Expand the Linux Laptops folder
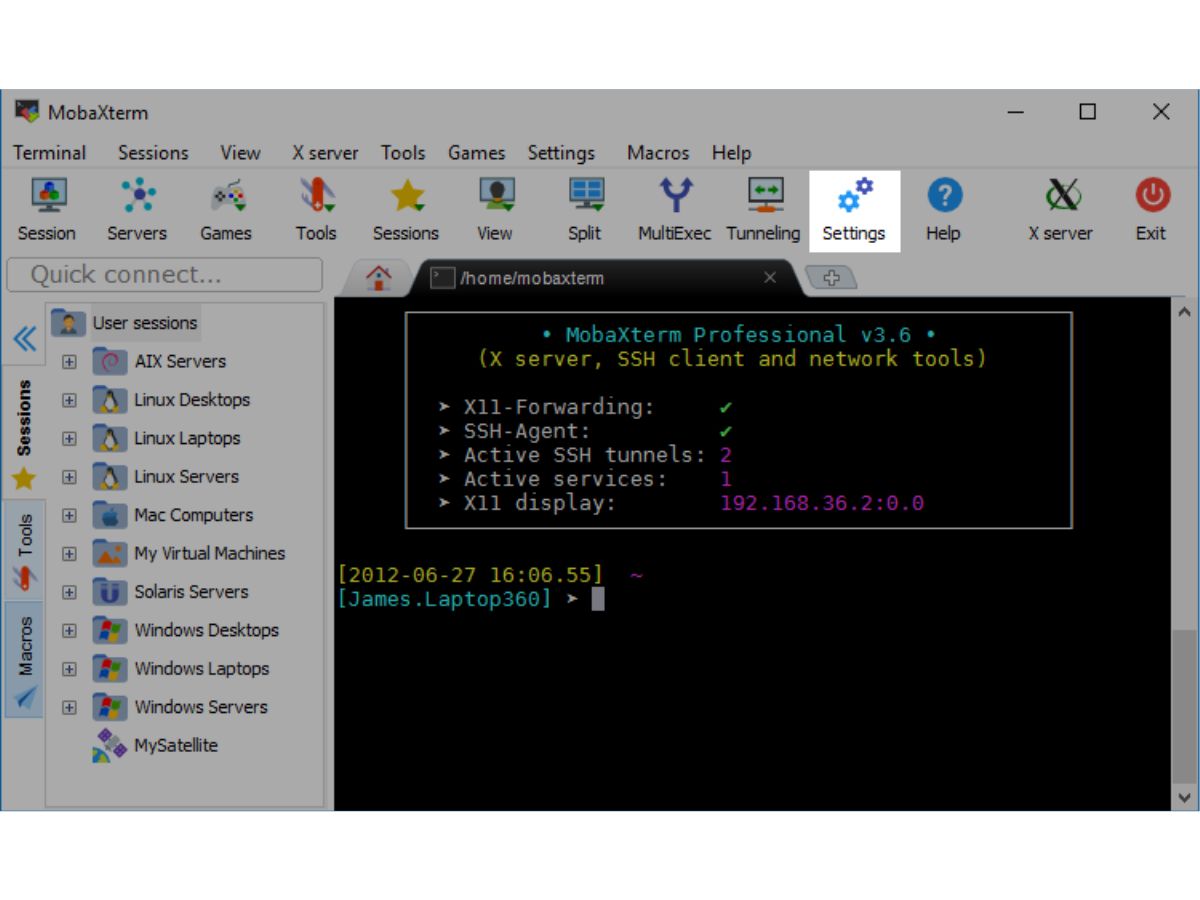1200x900 pixels. pos(69,438)
